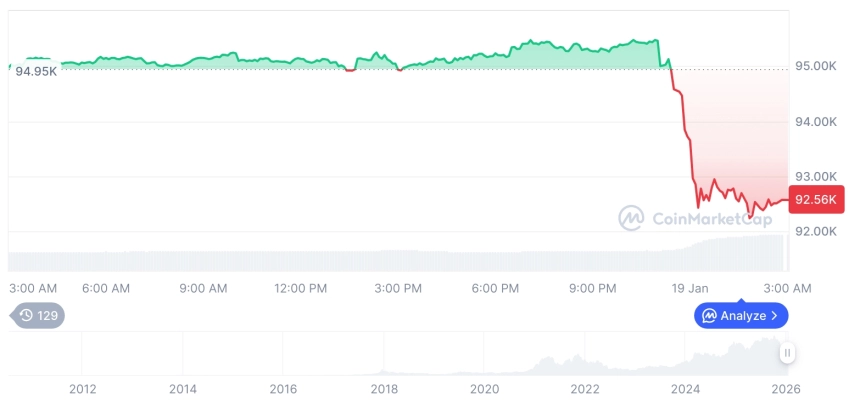The width and height of the screenshot is (860, 401).
Task: Click the 12:00 PM time axis label
Action: [301, 288]
